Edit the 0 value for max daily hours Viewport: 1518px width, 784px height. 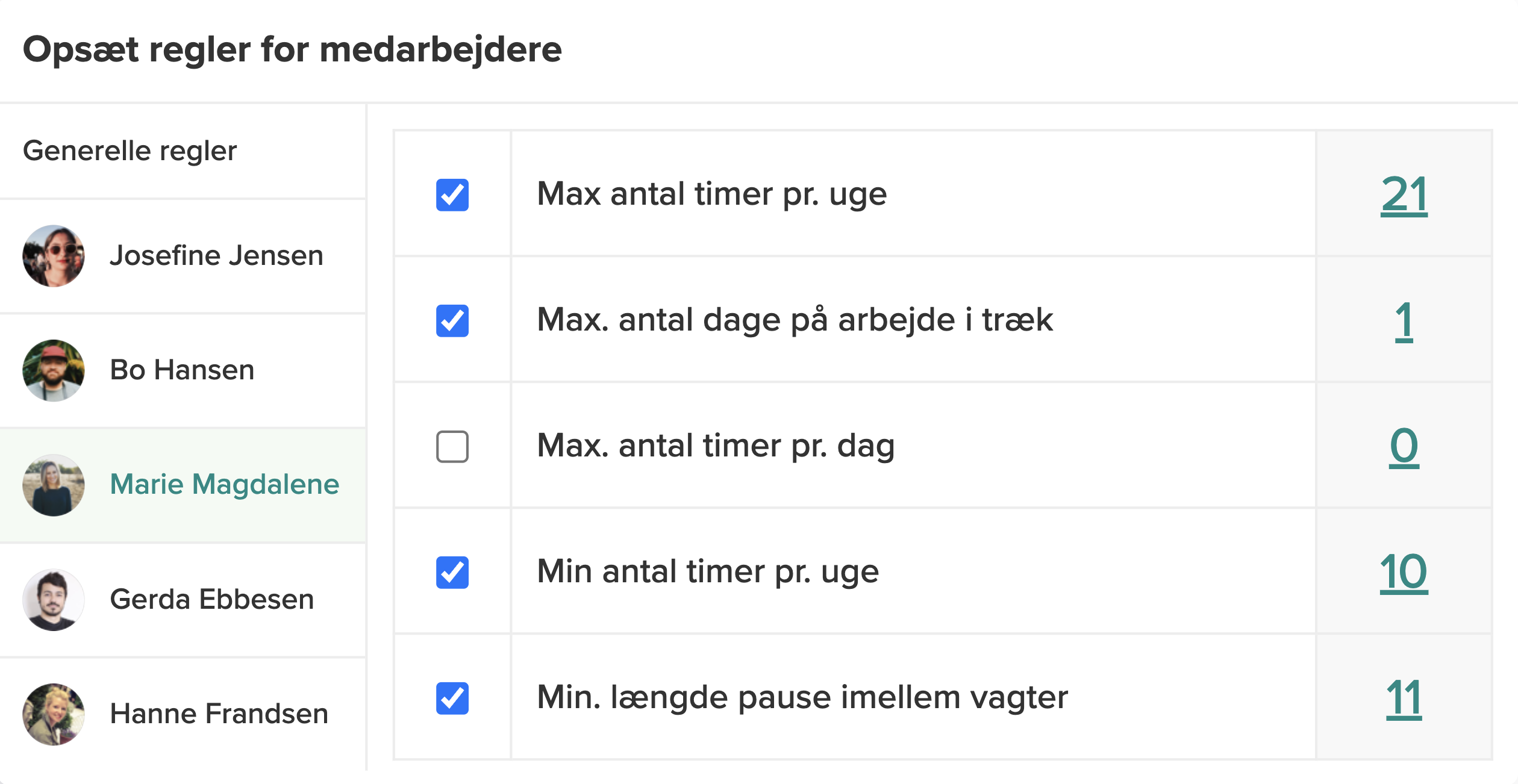coord(1405,446)
